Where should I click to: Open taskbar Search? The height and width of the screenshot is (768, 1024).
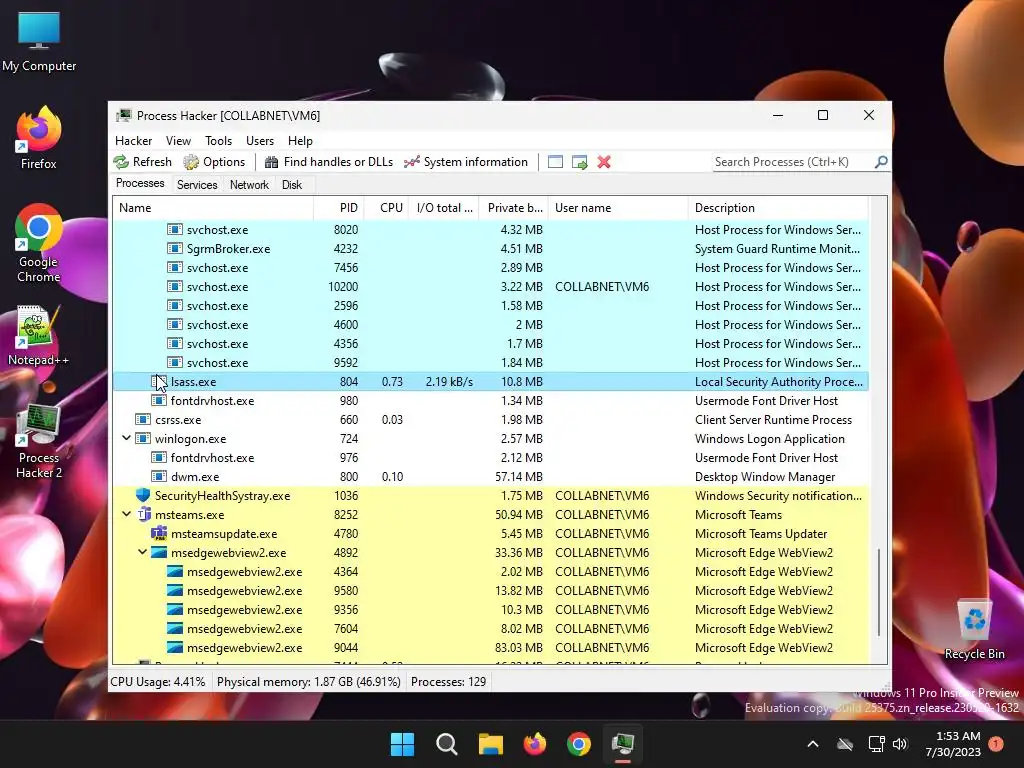coord(447,744)
